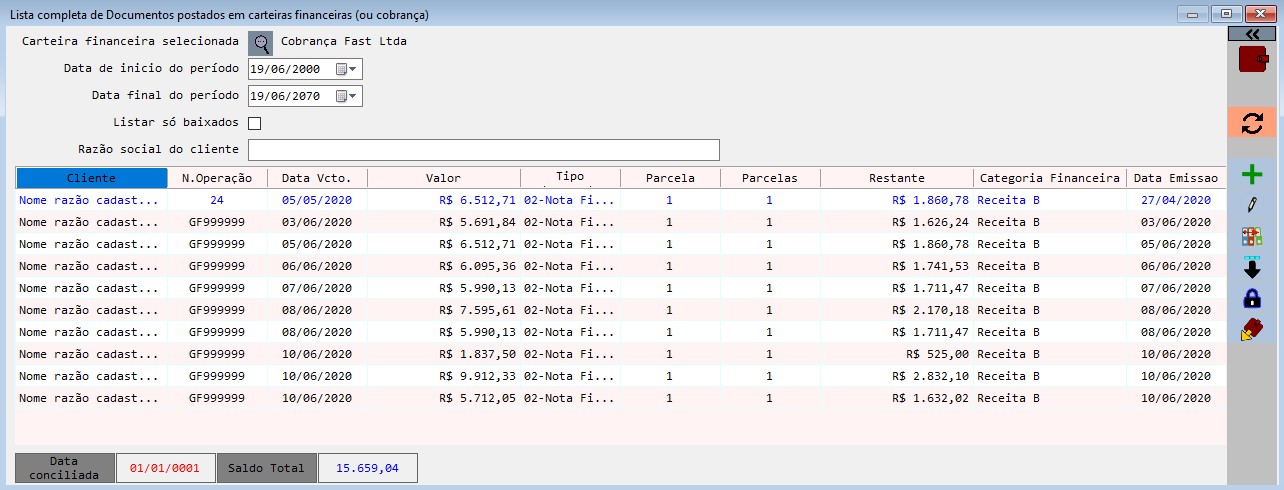
Task: Click the pencil edit icon
Action: pos(1251,206)
